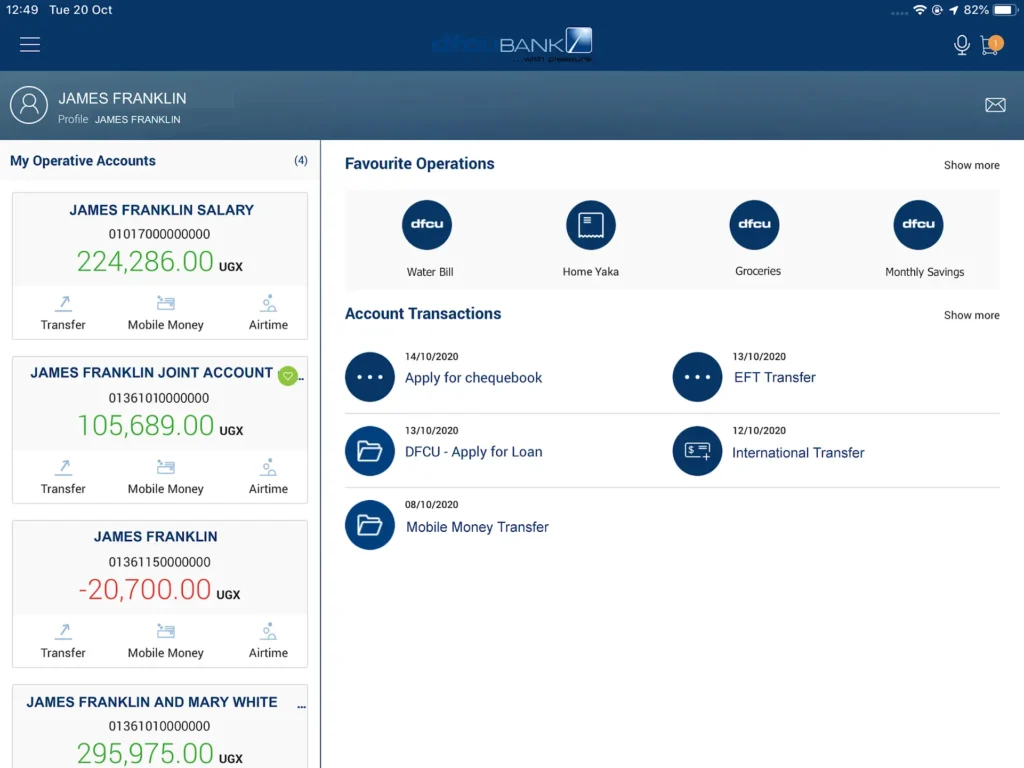Select the Home Yaka favourite operation
The height and width of the screenshot is (768, 1024).
click(x=591, y=225)
